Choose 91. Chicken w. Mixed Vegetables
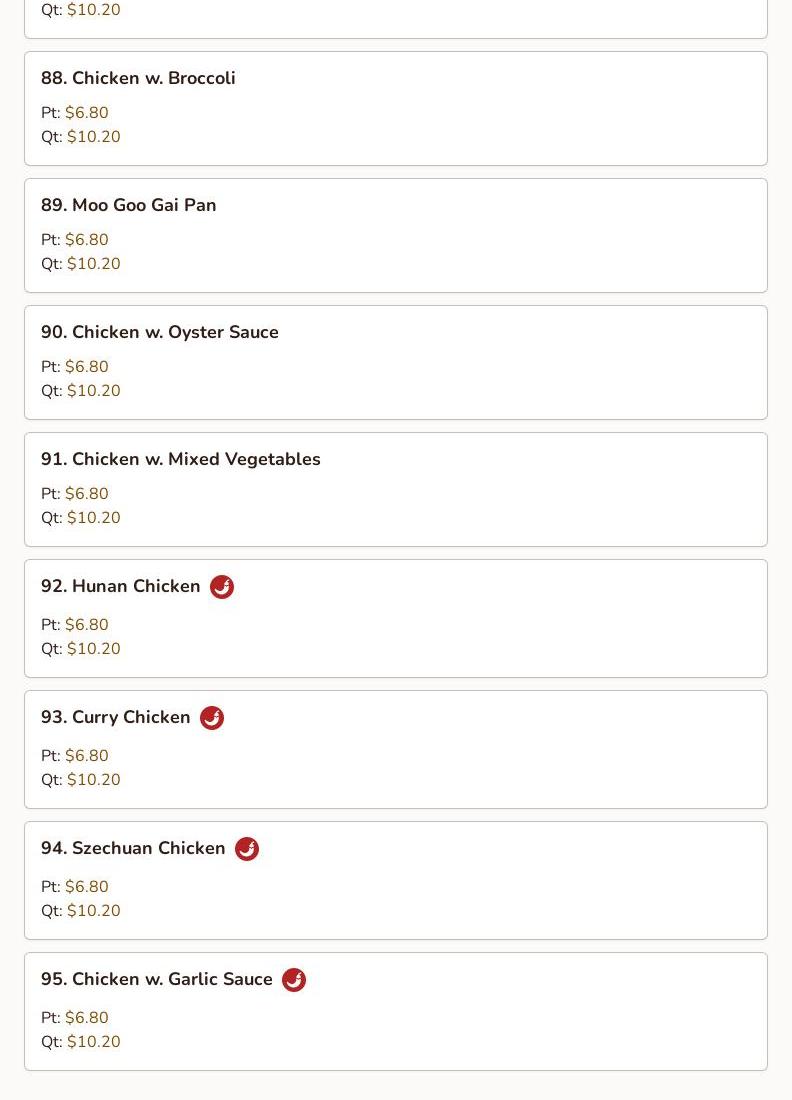This screenshot has width=792, height=1100. click(x=181, y=459)
